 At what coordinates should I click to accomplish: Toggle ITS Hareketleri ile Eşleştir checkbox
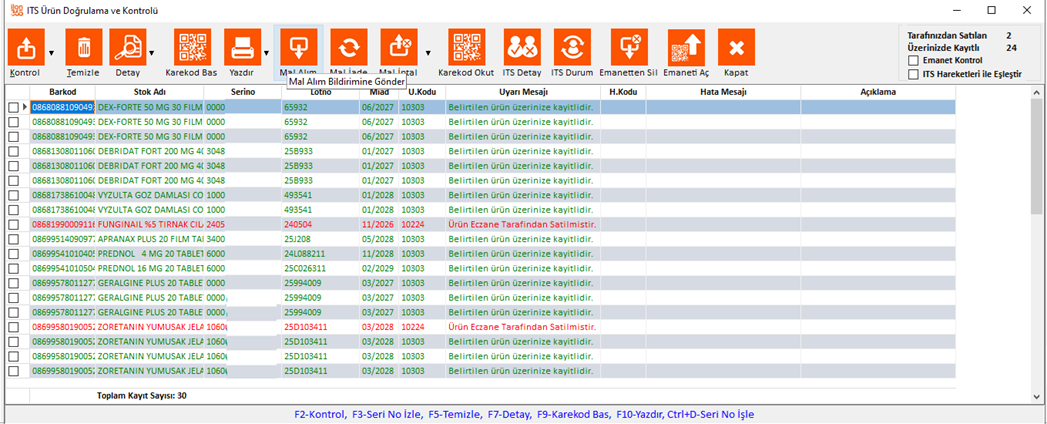pos(913,74)
